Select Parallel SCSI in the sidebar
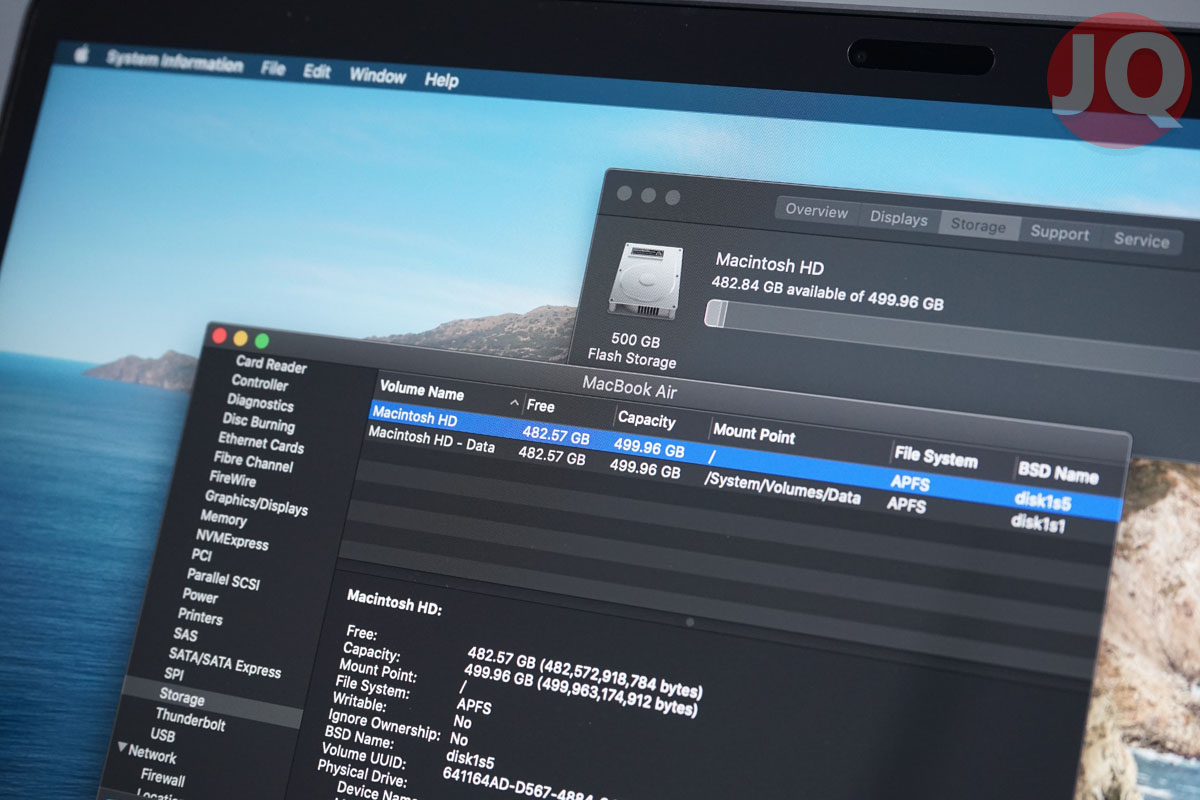Screen dimensions: 1200x800 (x=223, y=578)
